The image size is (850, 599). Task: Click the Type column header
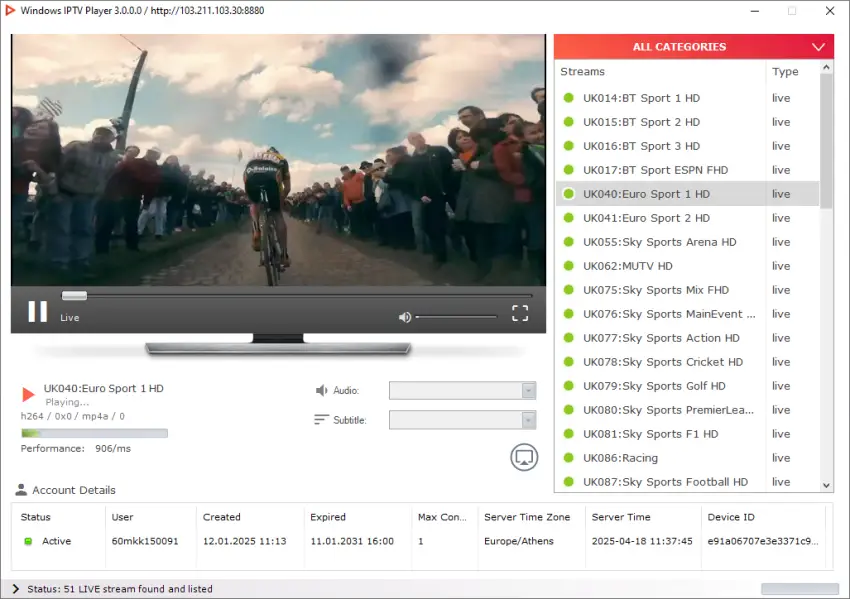pyautogui.click(x=785, y=72)
